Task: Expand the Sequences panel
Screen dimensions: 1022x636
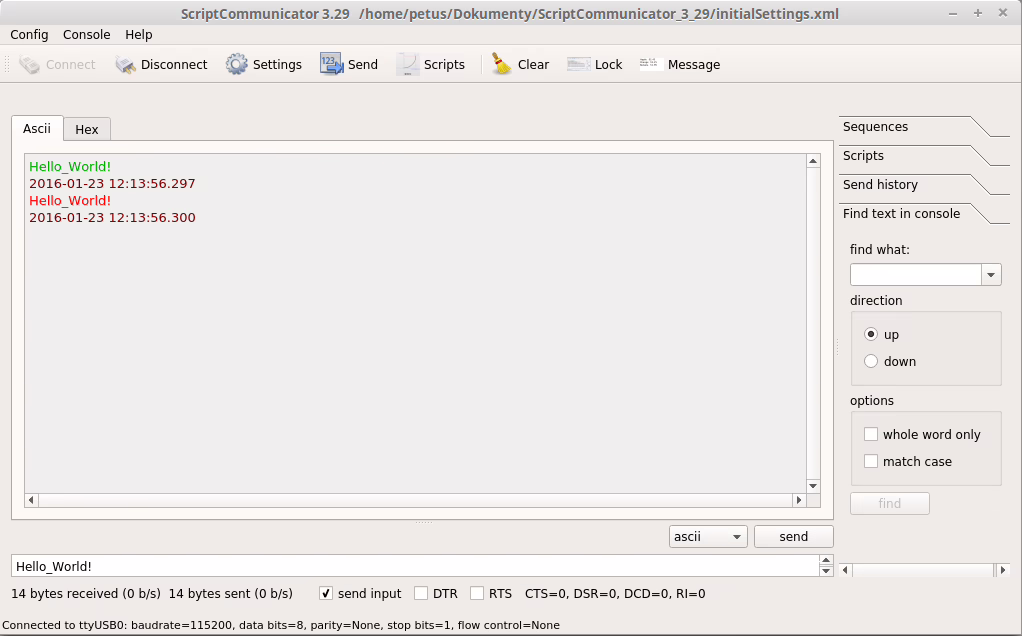Action: tap(876, 127)
